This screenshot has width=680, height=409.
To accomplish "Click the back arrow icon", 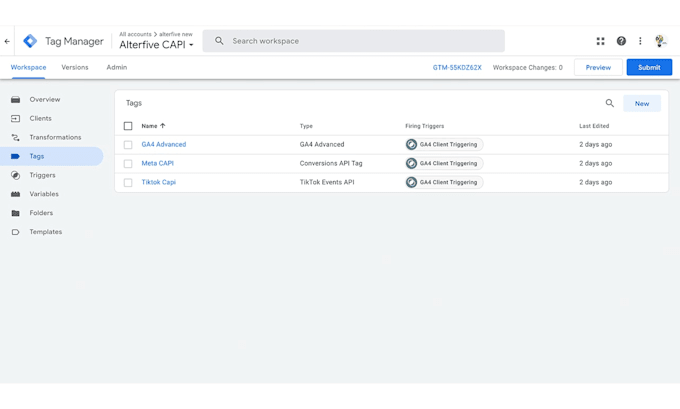I will [7, 41].
